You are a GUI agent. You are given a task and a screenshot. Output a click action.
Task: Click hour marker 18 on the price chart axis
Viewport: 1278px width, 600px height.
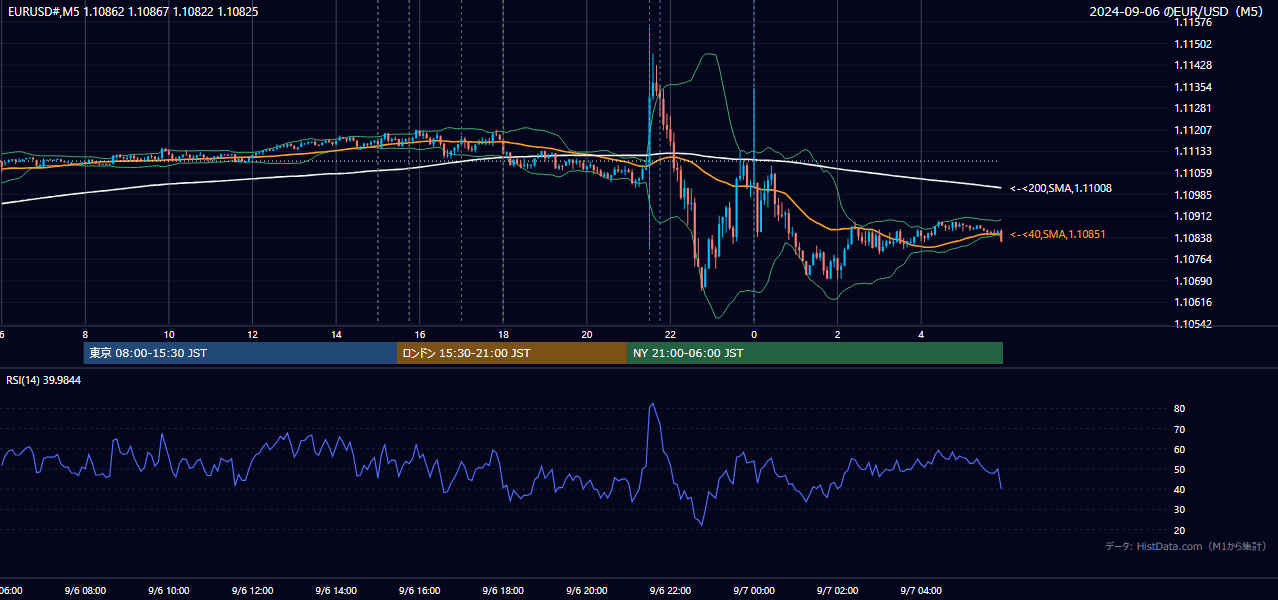click(503, 334)
